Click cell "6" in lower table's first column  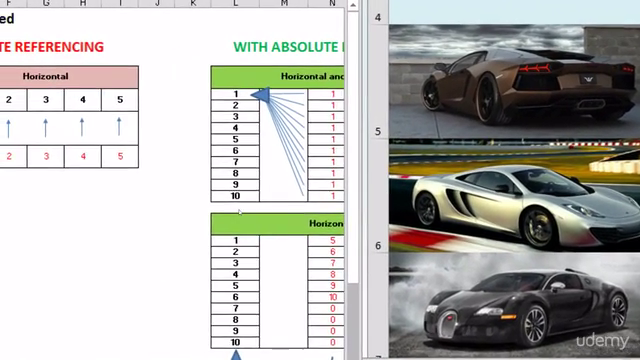tap(236, 297)
